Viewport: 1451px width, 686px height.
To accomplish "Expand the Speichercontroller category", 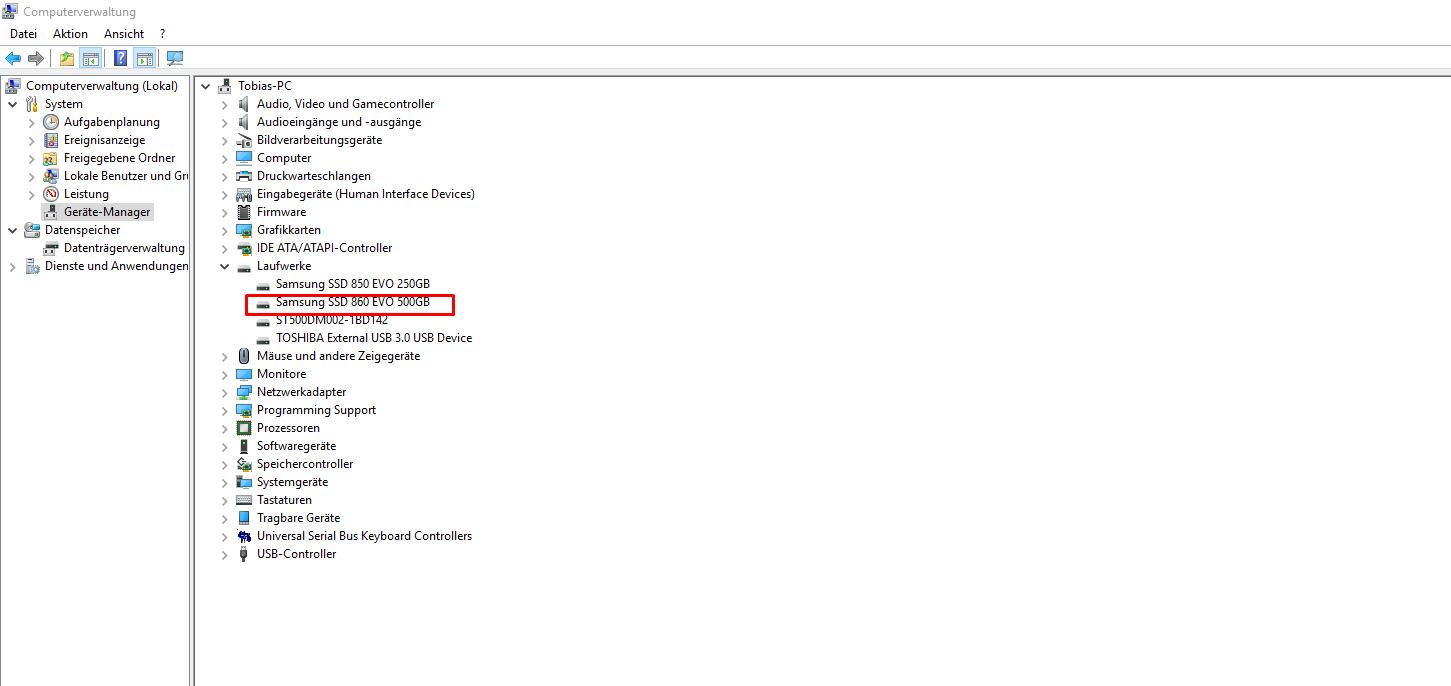I will 225,464.
